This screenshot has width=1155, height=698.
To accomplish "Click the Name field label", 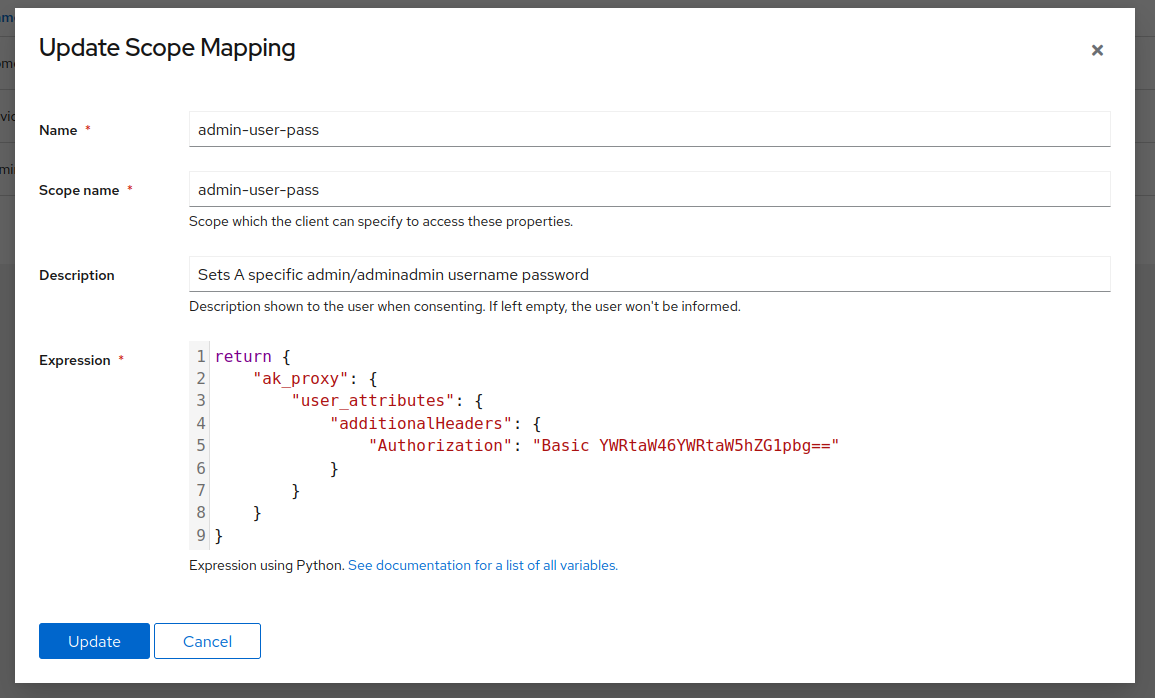I will (x=57, y=129).
